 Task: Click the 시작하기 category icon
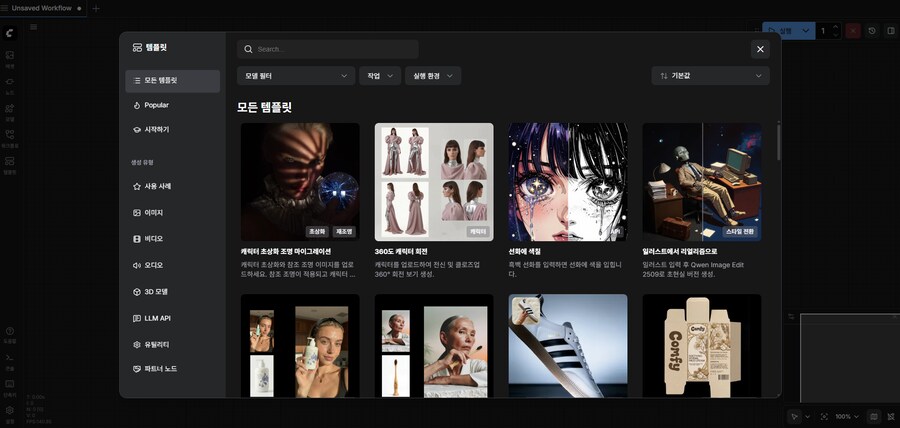click(137, 129)
